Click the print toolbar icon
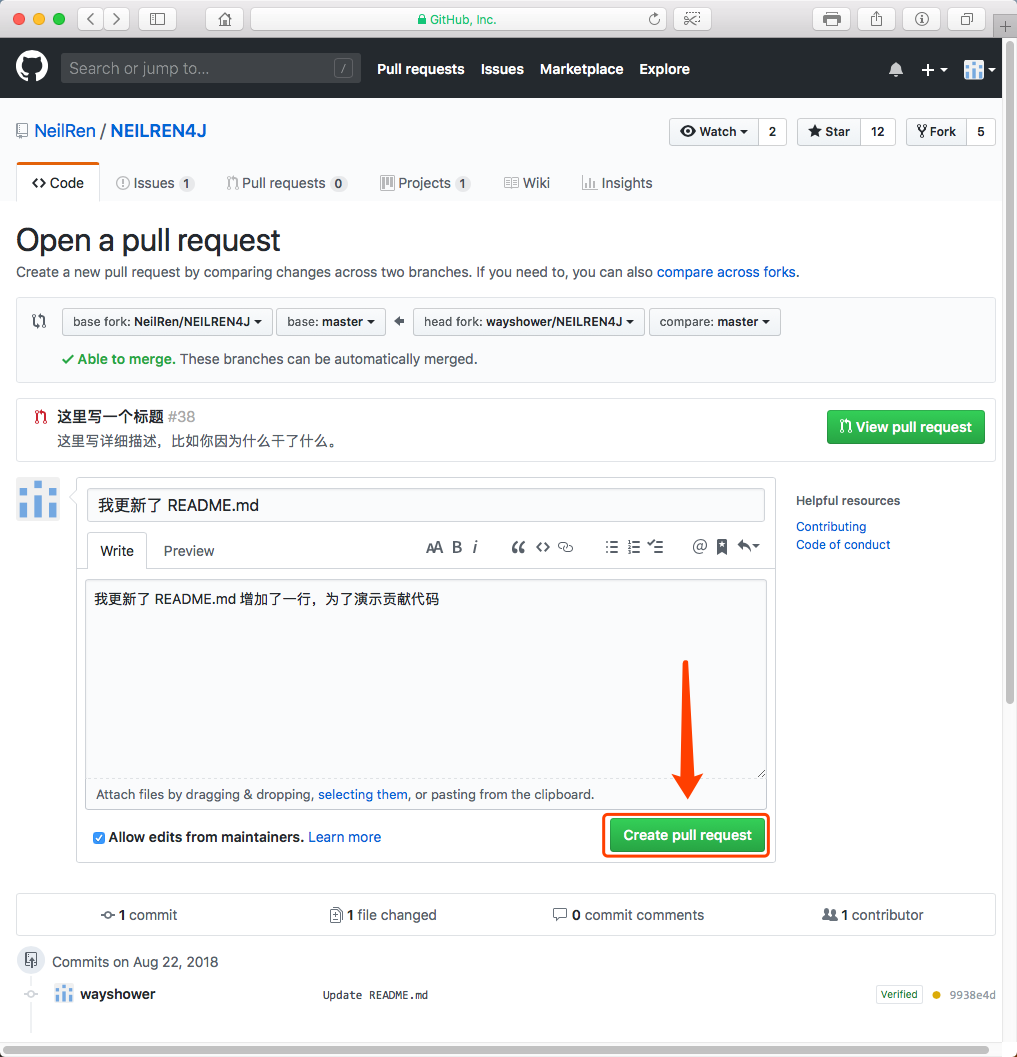 tap(832, 19)
